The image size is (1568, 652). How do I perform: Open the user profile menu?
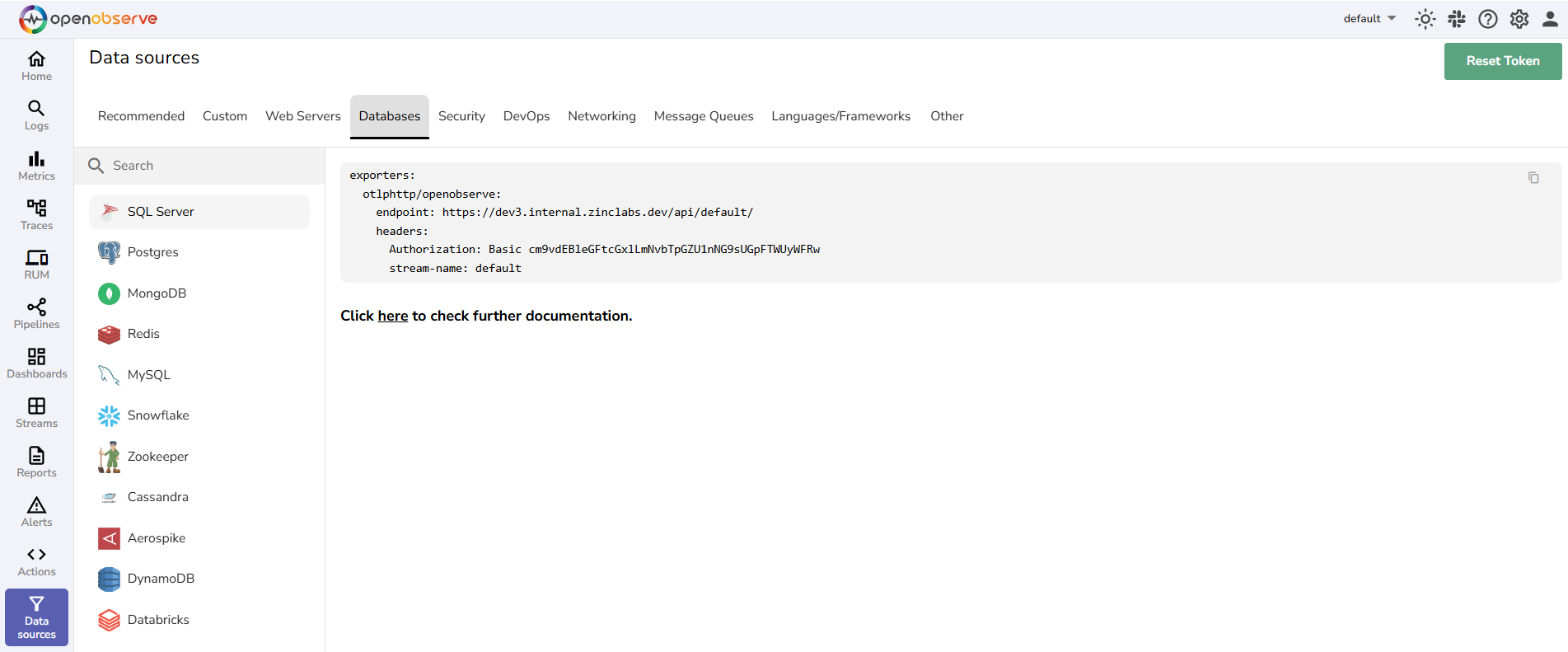point(1549,19)
